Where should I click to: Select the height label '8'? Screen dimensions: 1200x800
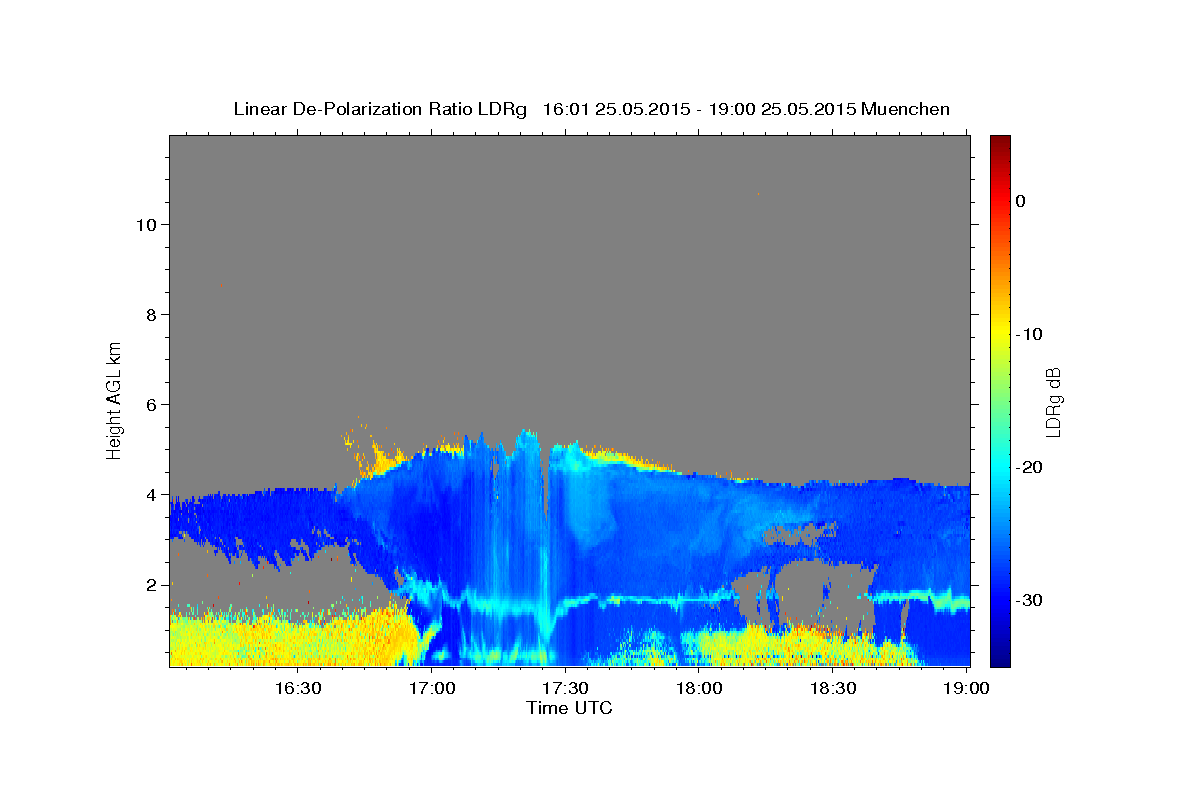pos(153,314)
